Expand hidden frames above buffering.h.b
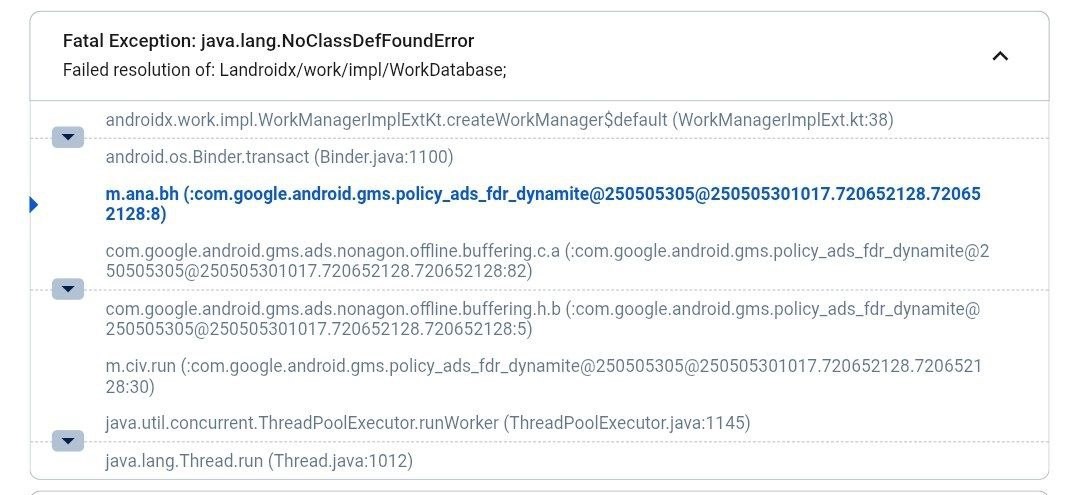 pos(68,290)
